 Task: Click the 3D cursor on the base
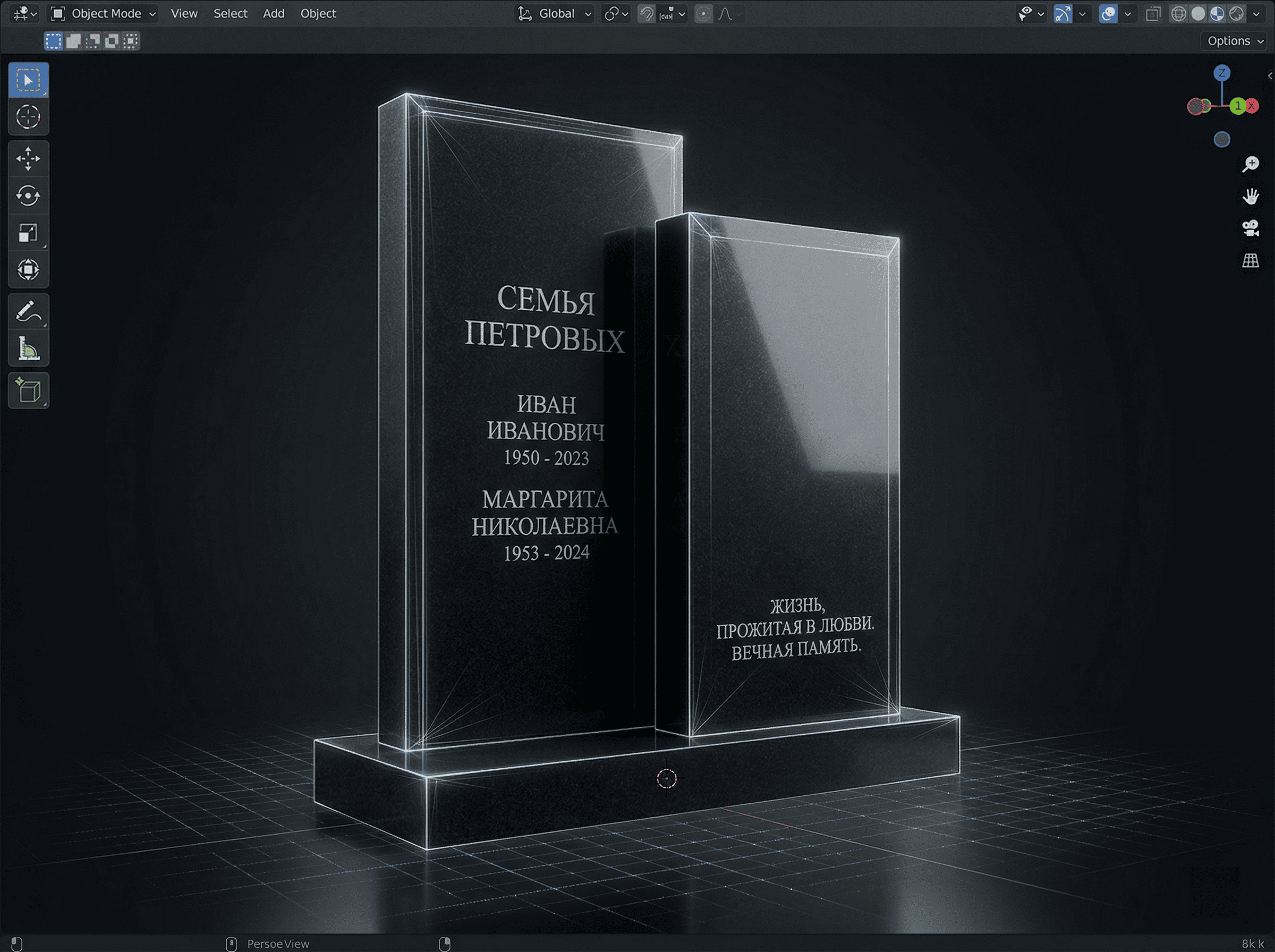[667, 779]
